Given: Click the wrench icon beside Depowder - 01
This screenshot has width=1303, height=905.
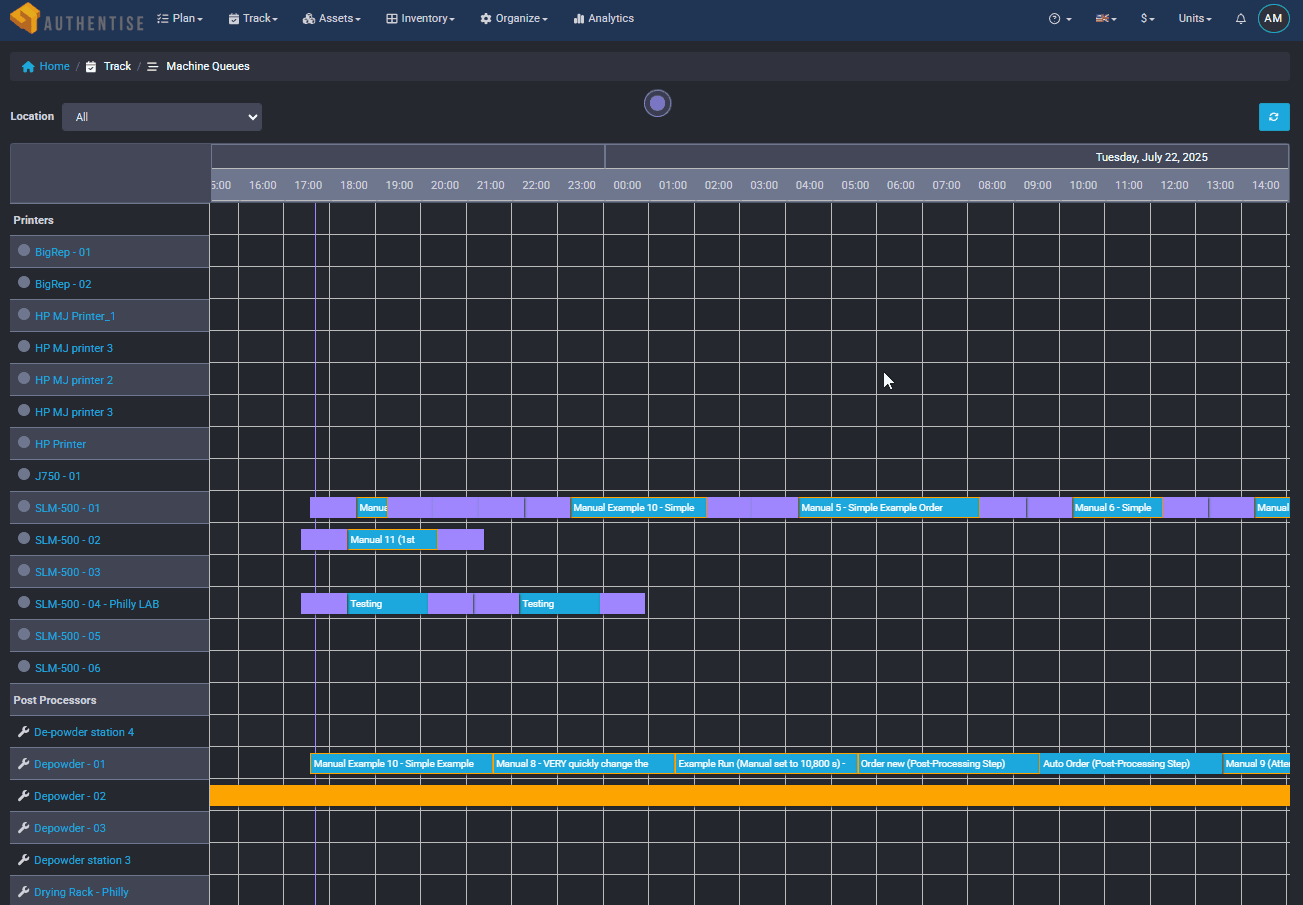Looking at the screenshot, I should pyautogui.click(x=23, y=763).
